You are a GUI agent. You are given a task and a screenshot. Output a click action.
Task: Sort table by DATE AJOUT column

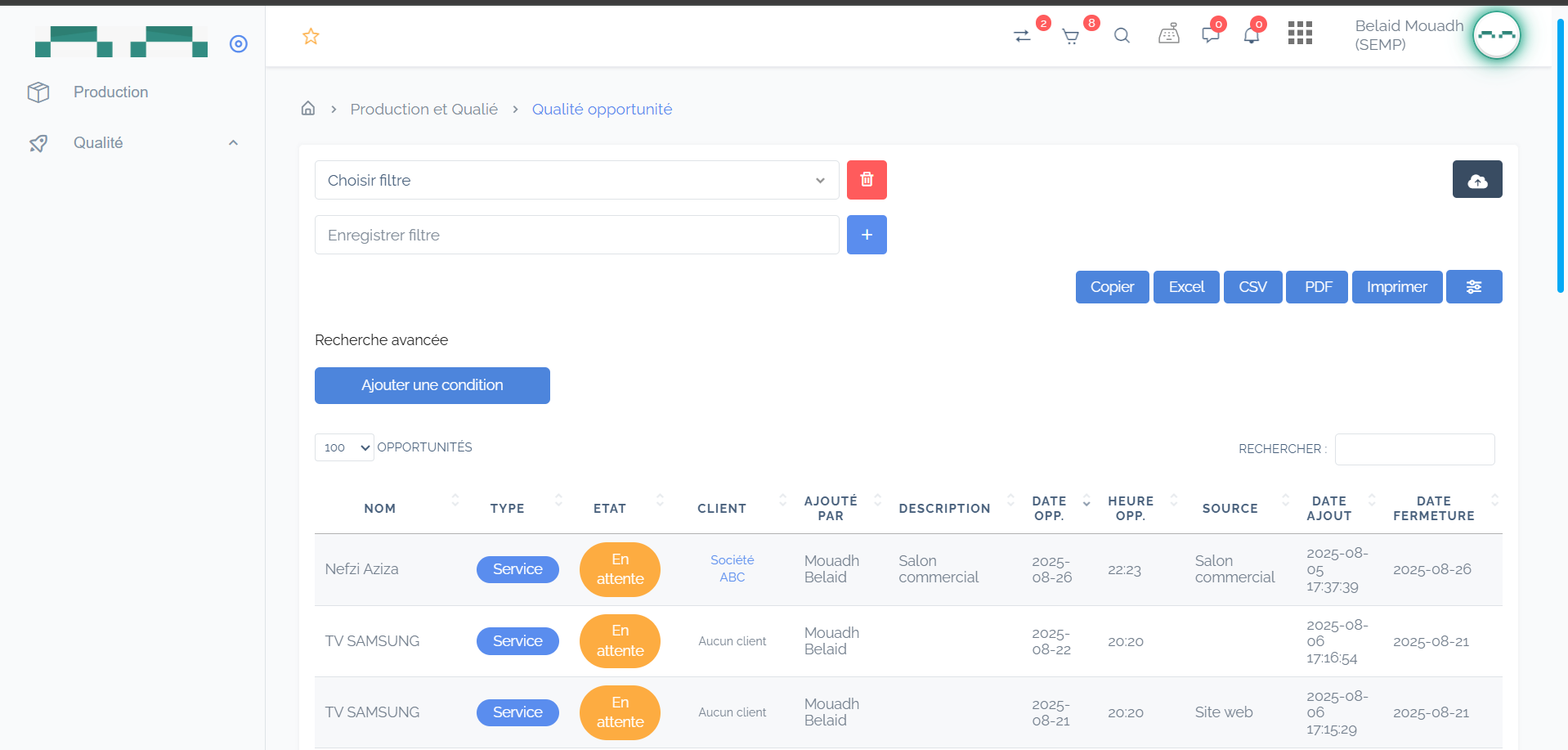[1329, 508]
